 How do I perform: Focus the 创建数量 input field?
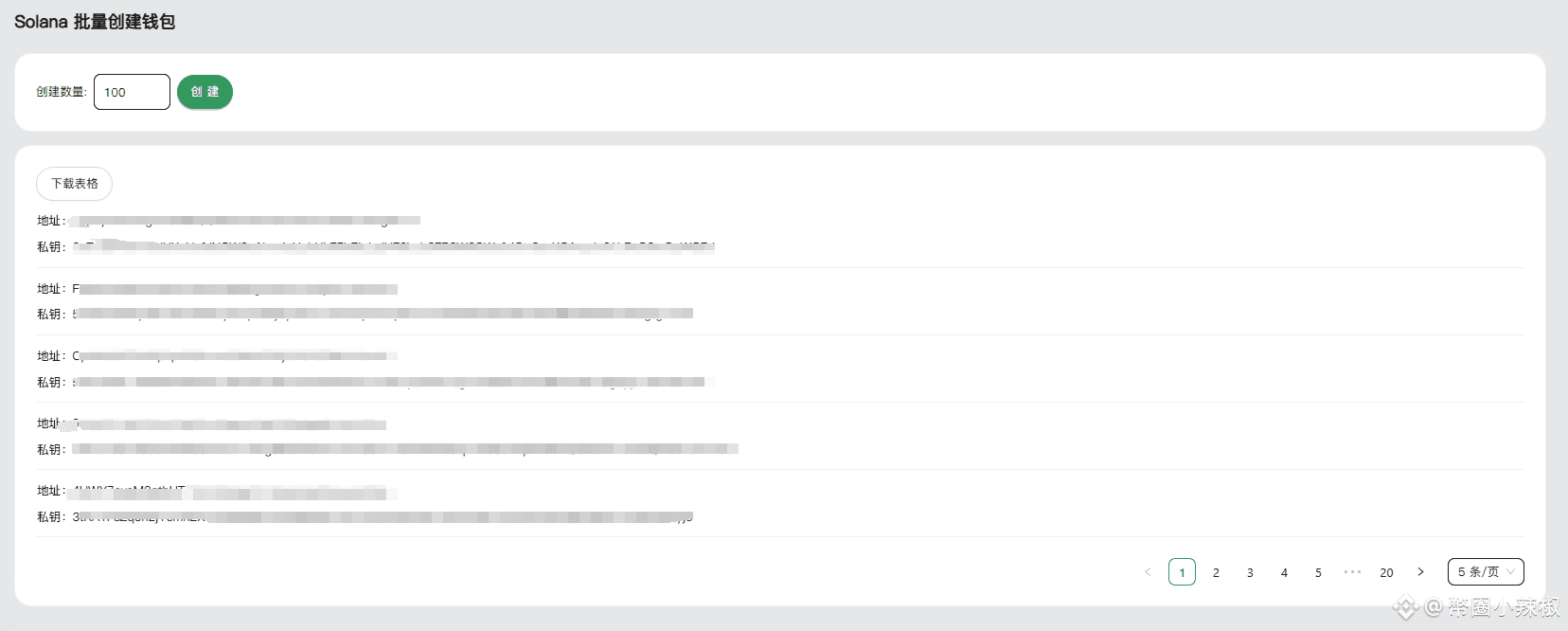tap(132, 92)
